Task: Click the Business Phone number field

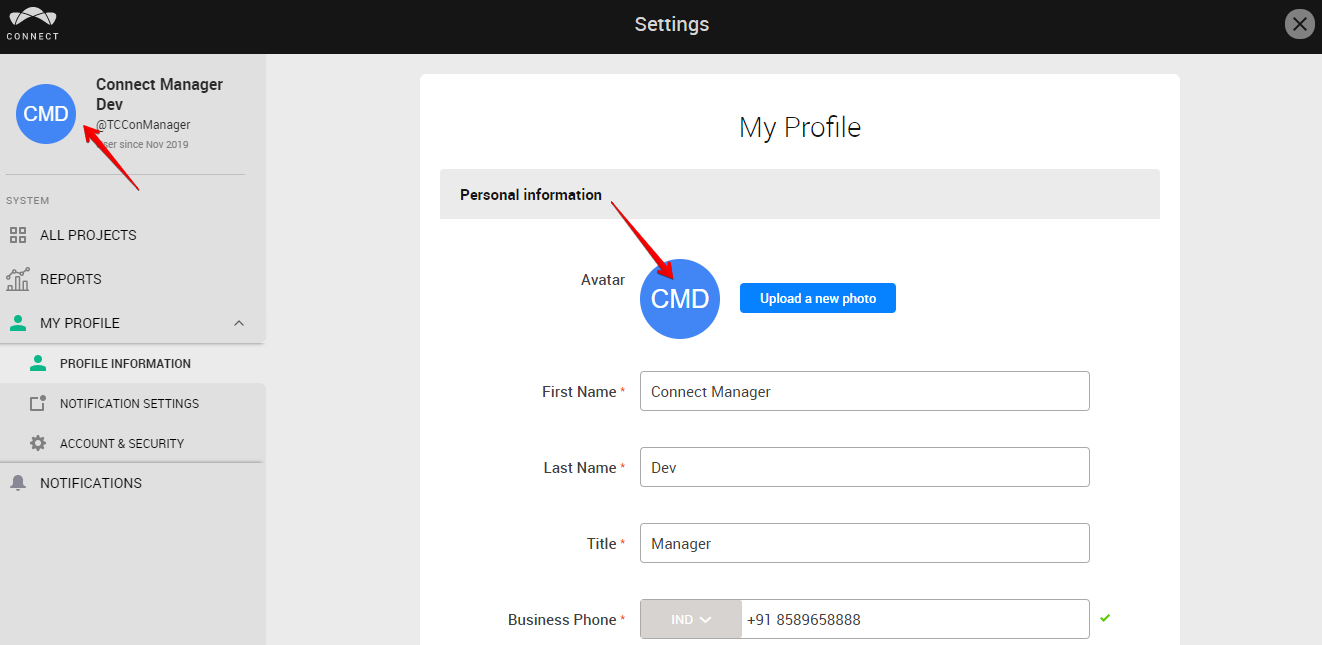Action: (x=915, y=619)
